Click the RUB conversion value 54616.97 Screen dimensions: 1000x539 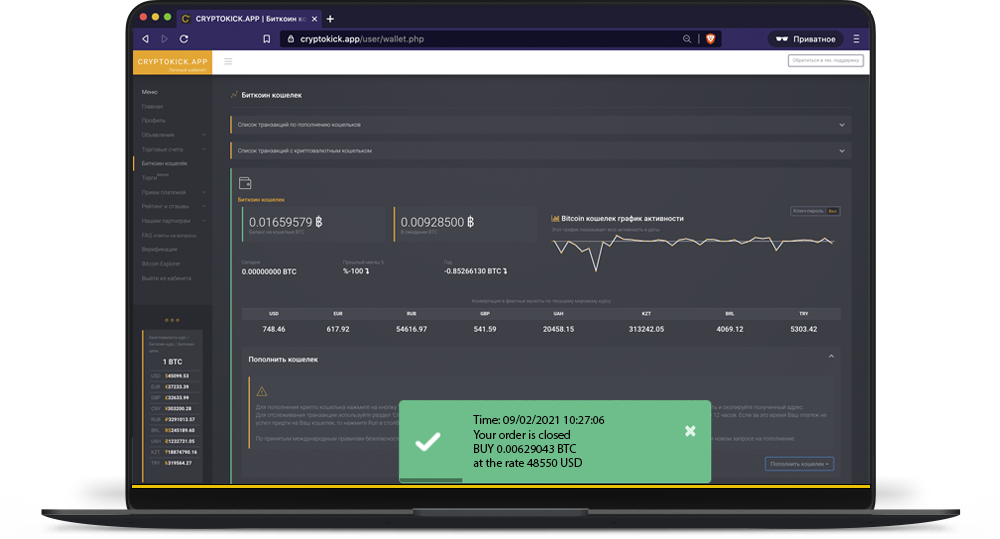[x=411, y=329]
